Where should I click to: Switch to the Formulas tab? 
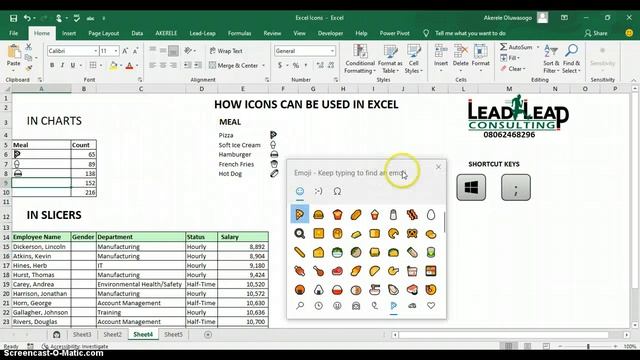[x=240, y=33]
